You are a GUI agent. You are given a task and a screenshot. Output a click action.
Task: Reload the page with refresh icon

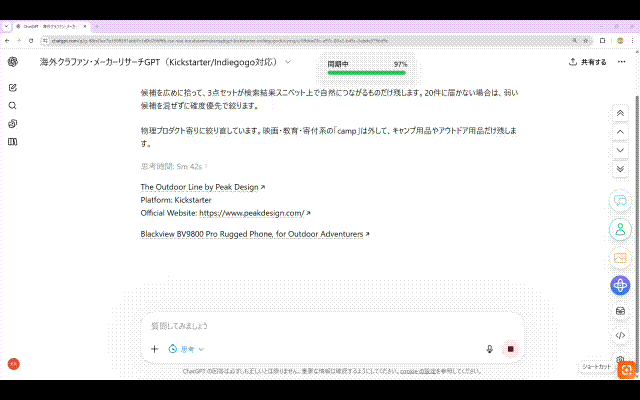[31, 41]
